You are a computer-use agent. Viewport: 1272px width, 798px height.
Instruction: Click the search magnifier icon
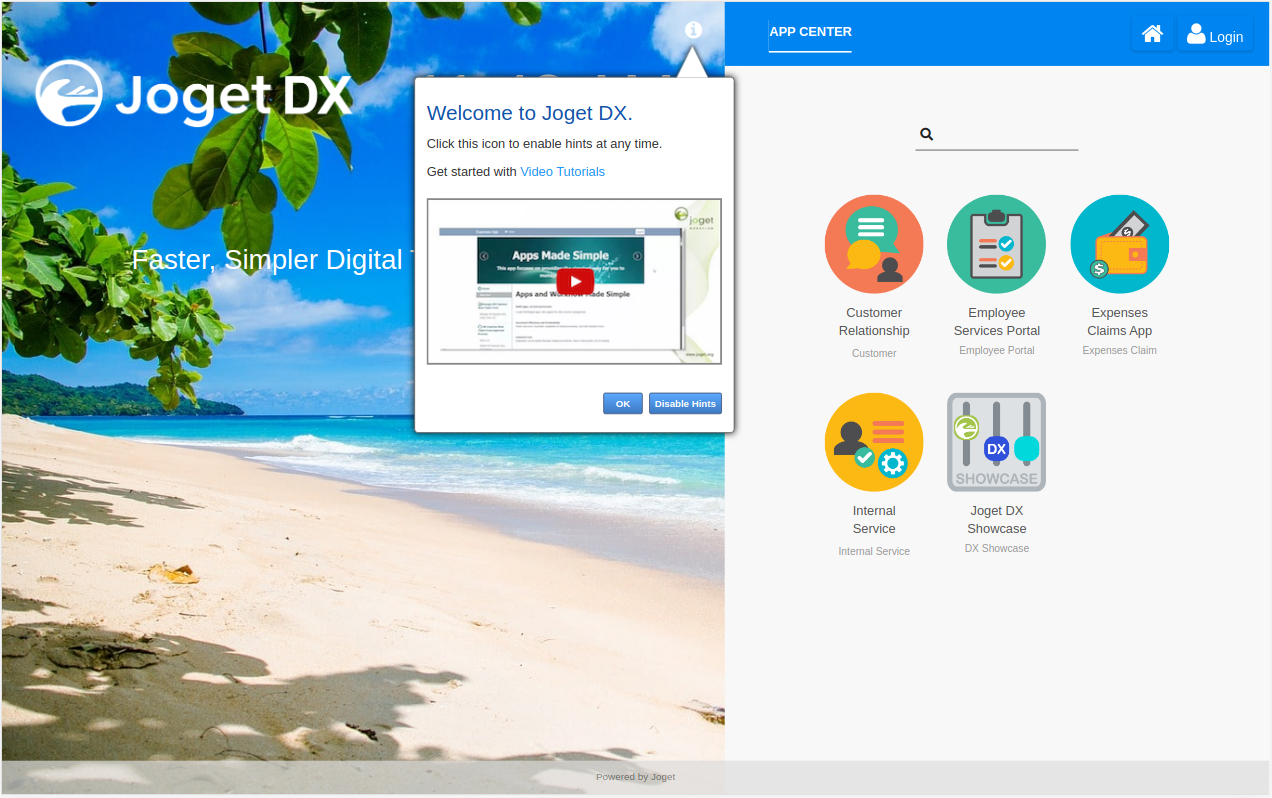(926, 134)
